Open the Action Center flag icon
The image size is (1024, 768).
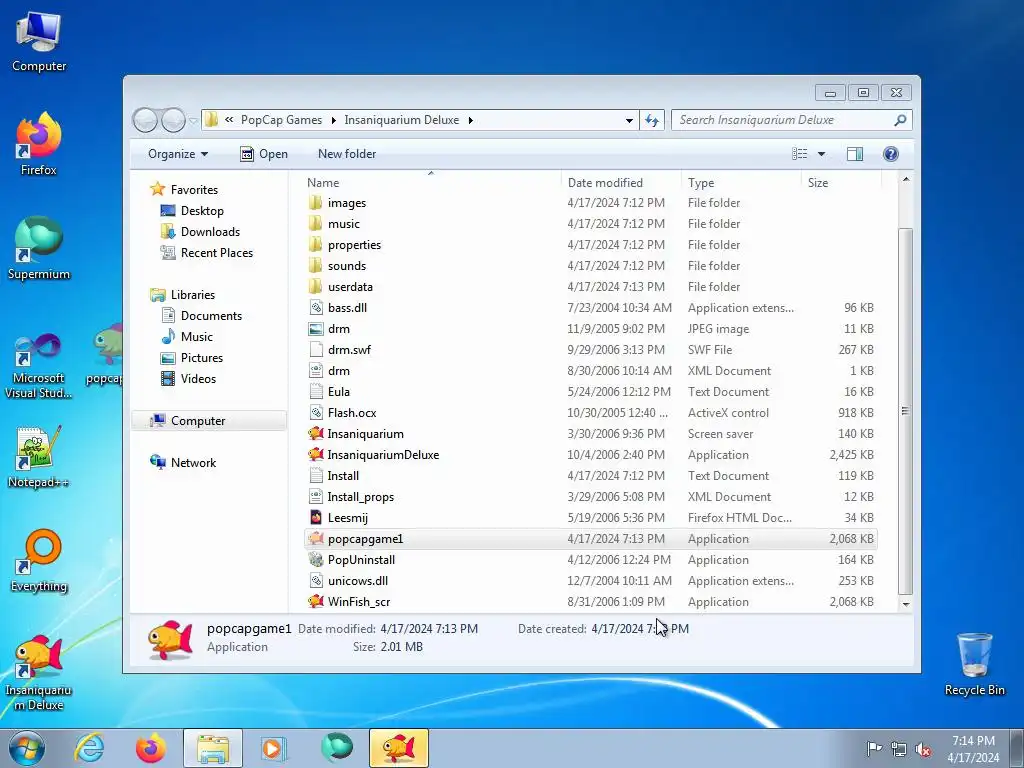874,748
